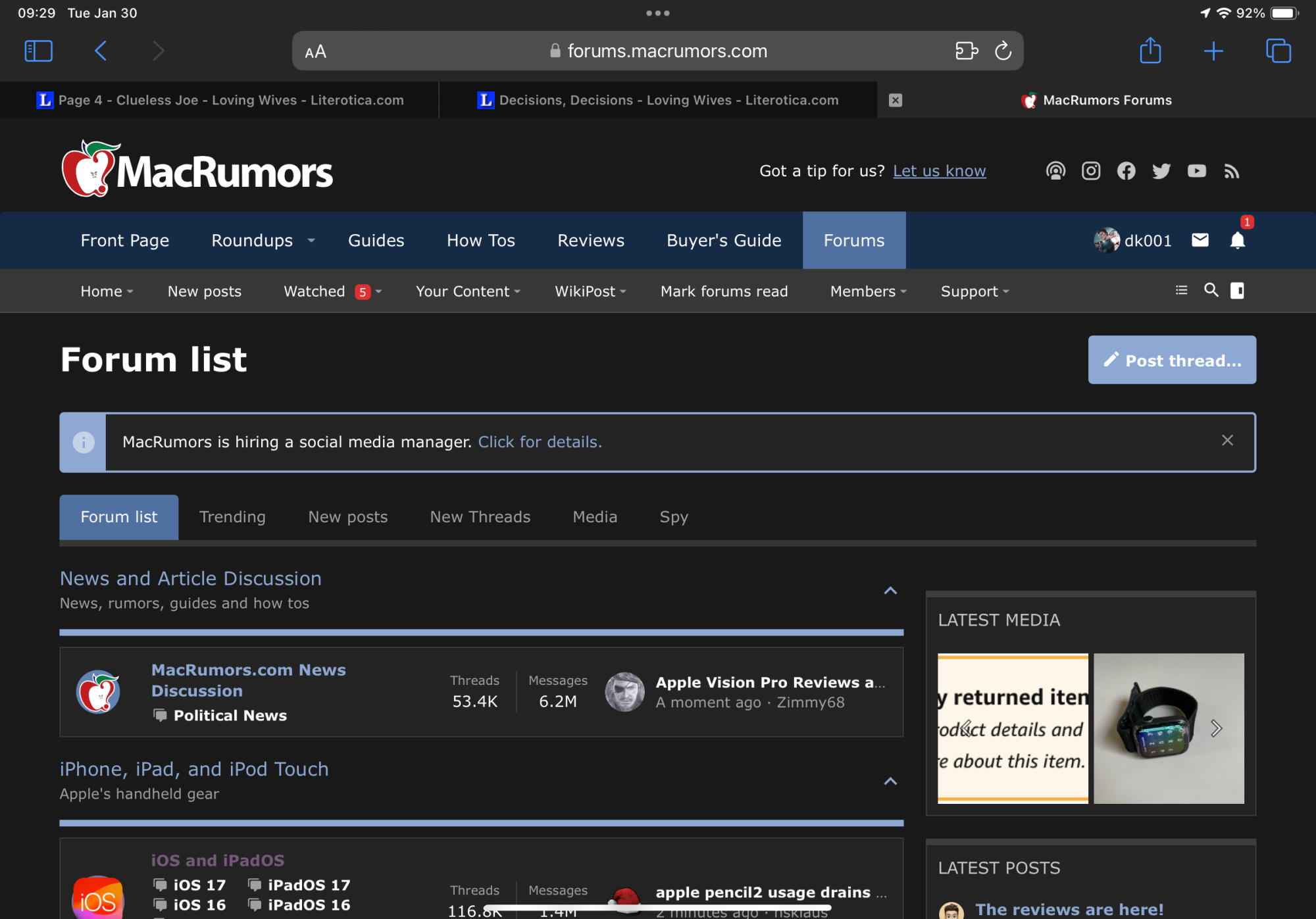Click the forum search magnifier icon
Image resolution: width=1316 pixels, height=919 pixels.
[x=1211, y=290]
